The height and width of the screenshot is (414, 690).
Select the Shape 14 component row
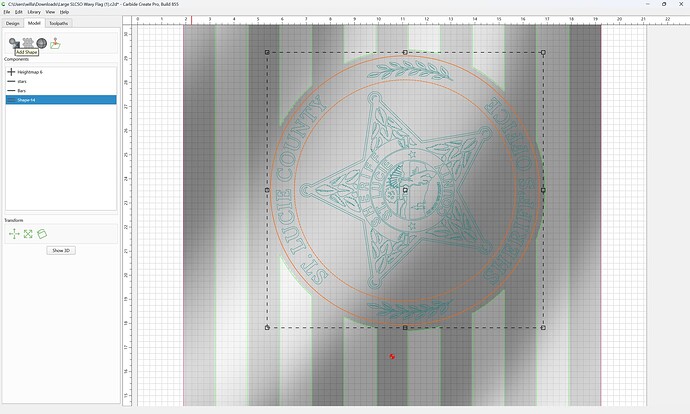61,100
